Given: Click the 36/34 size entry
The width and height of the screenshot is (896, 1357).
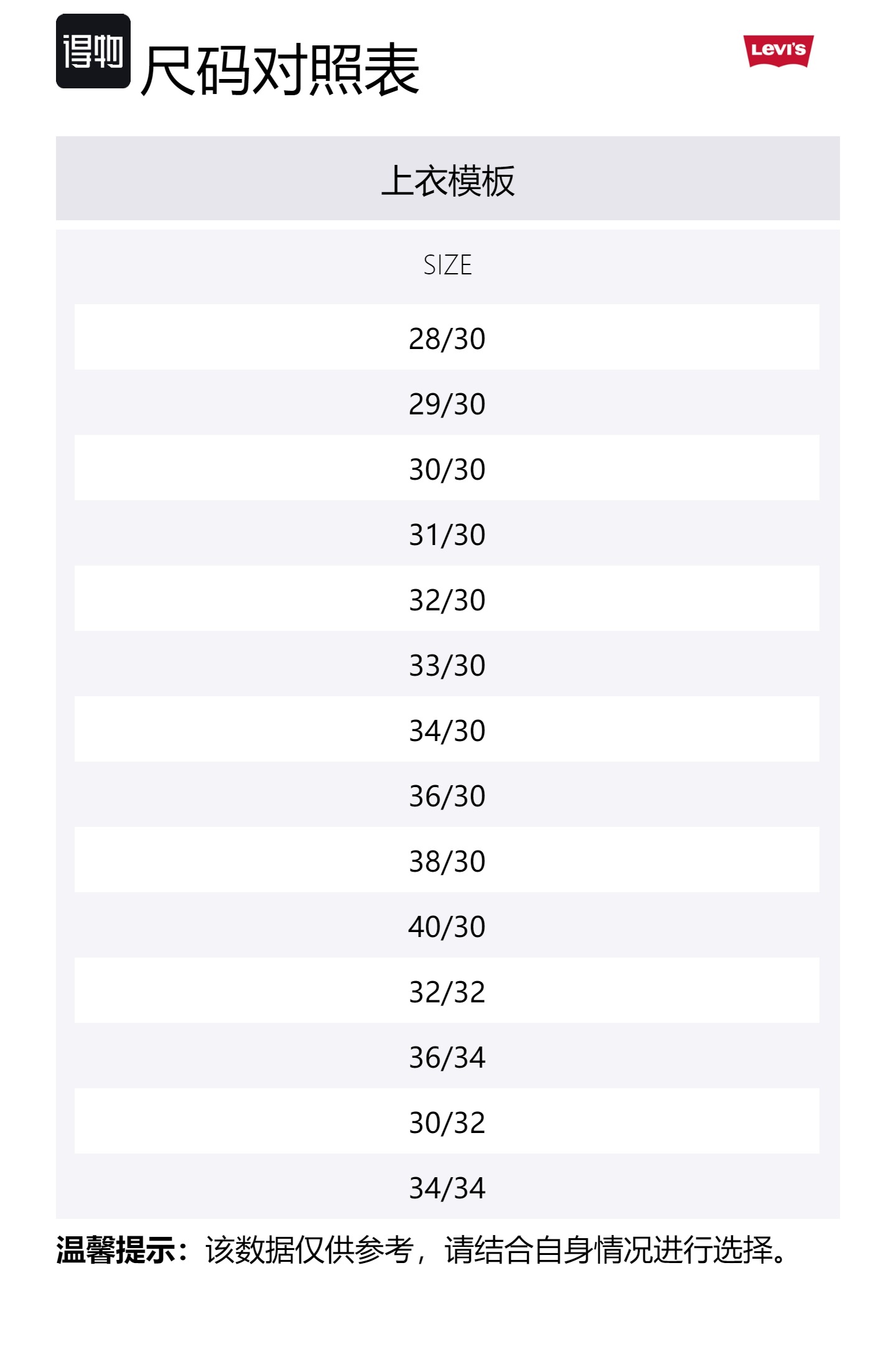Looking at the screenshot, I should click(447, 1056).
